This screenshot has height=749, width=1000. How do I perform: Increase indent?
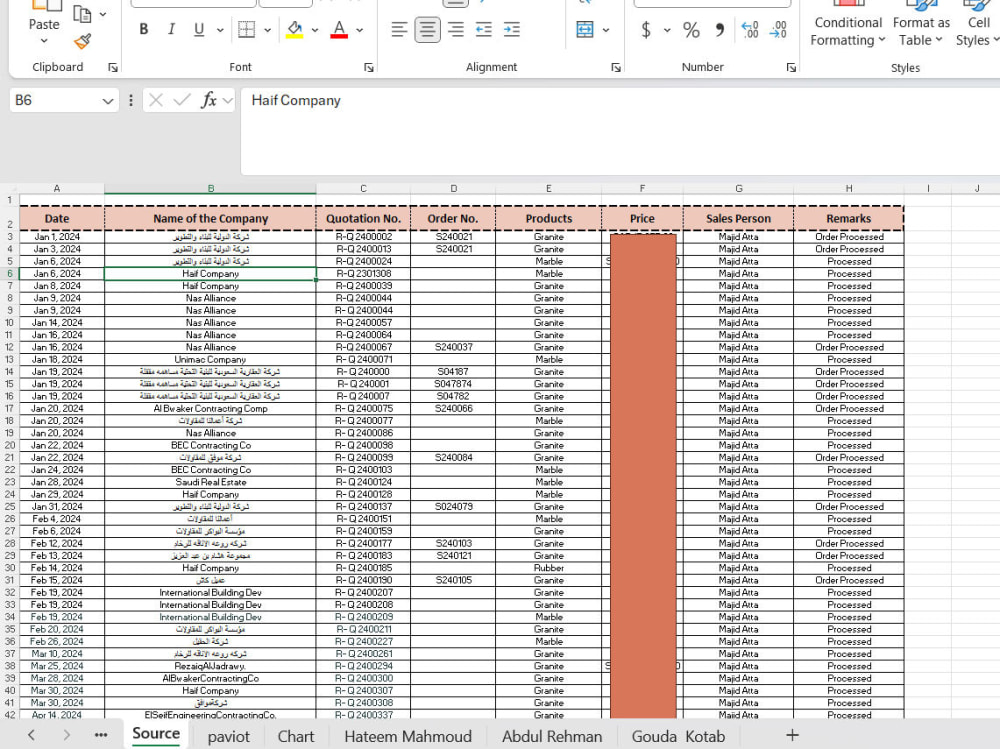pyautogui.click(x=511, y=29)
